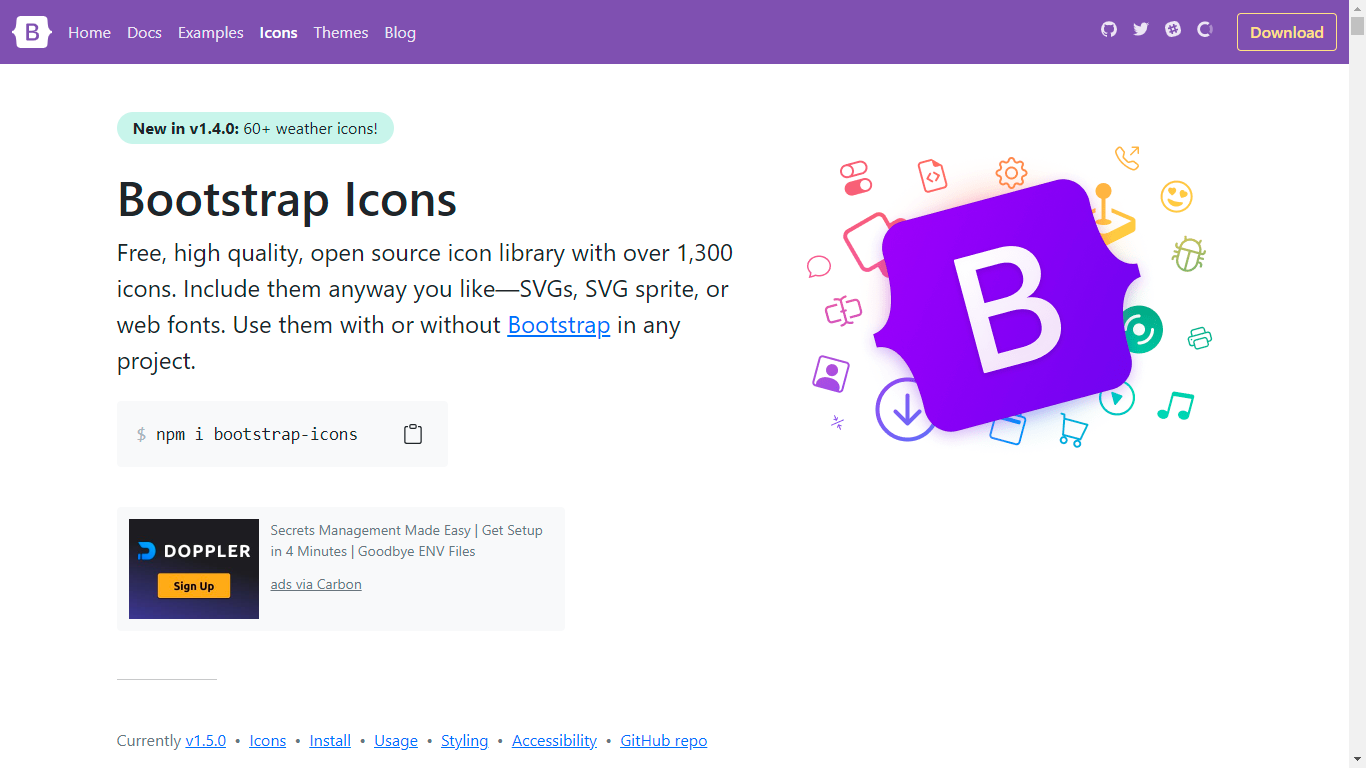Jump to the Install section link
Screen dimensions: 1366x768
tap(330, 741)
